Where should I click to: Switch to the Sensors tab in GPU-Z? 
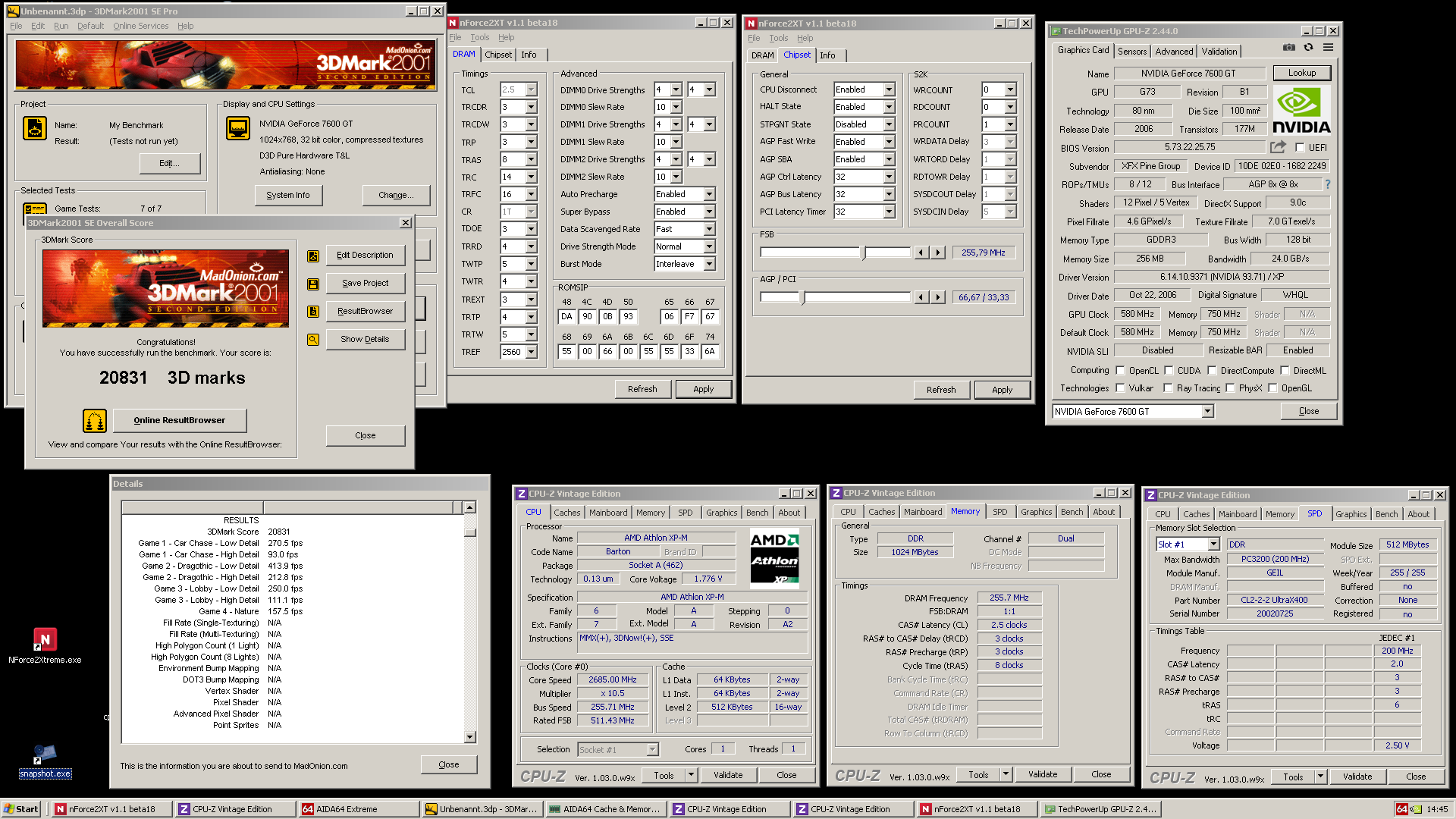[x=1132, y=51]
